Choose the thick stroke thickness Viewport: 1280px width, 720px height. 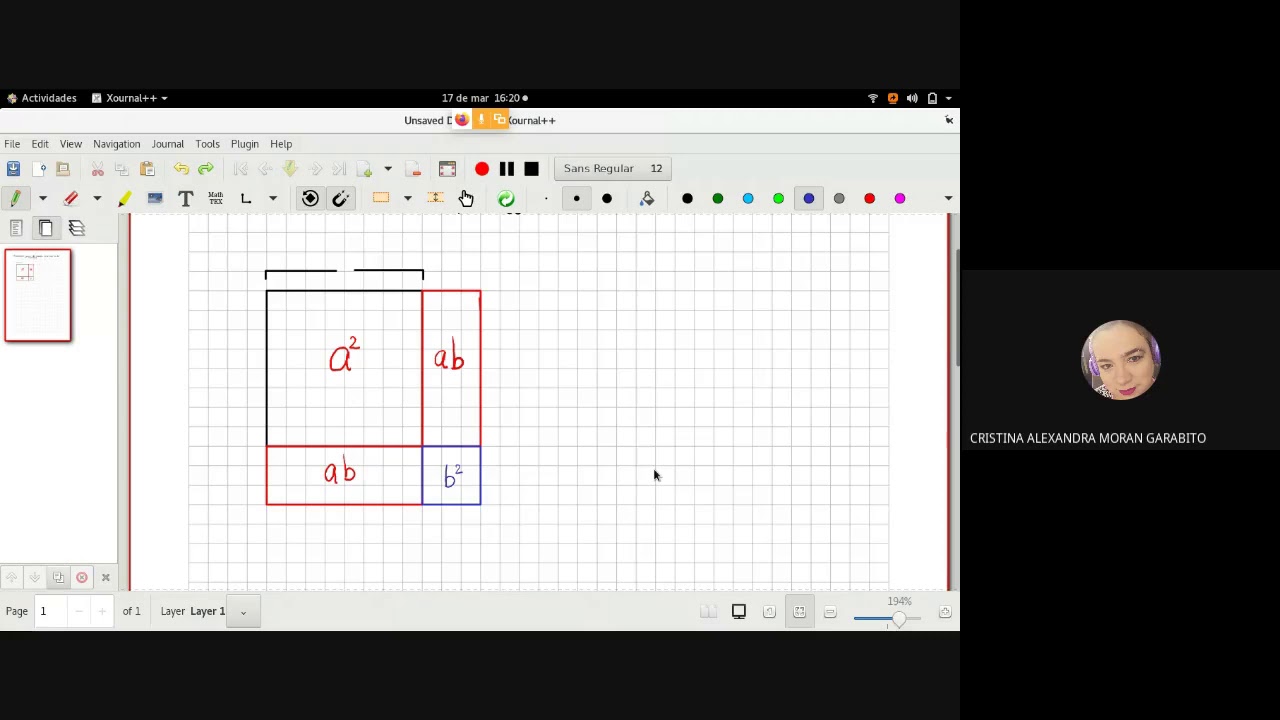(x=607, y=198)
